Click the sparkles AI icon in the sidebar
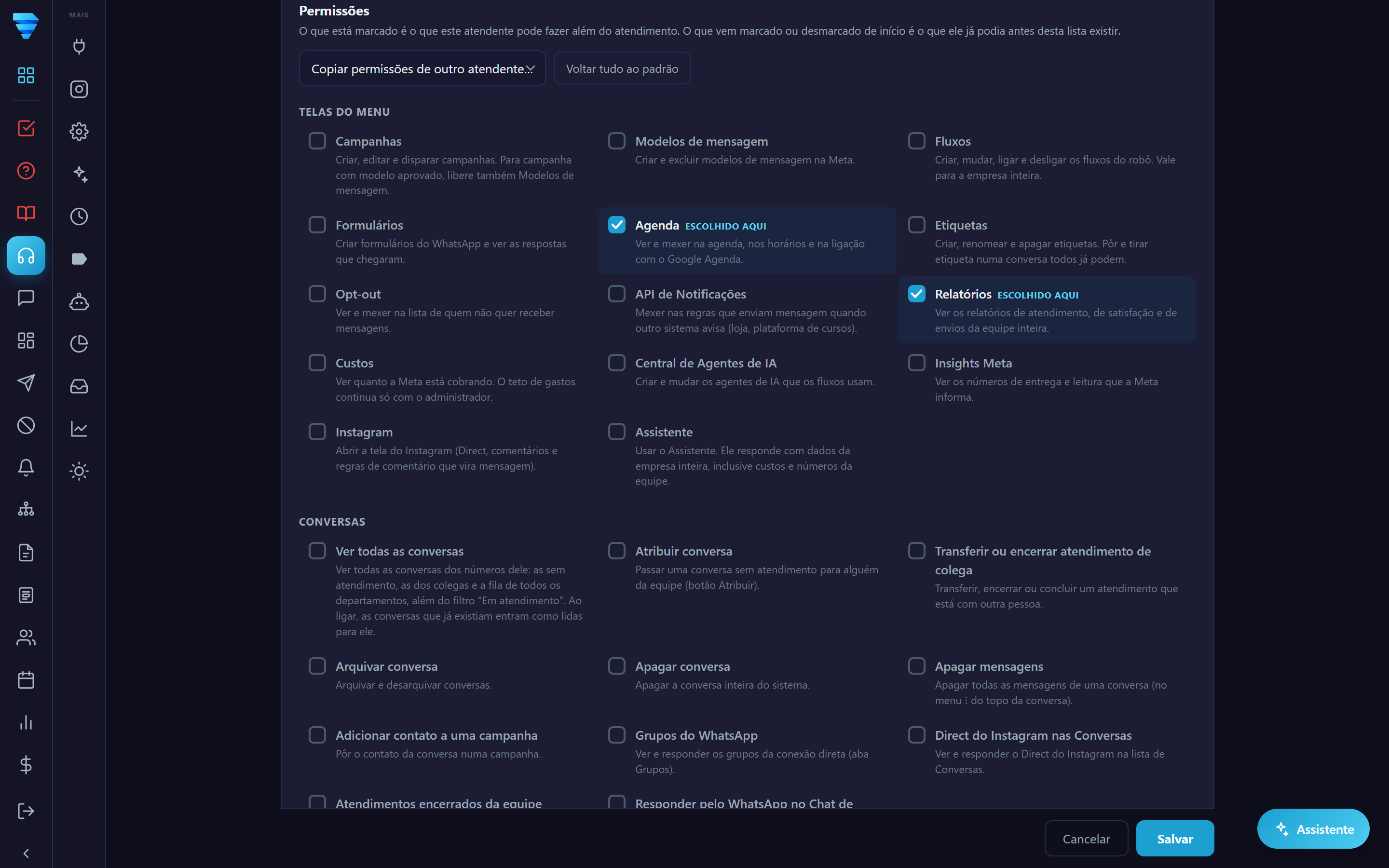 (79, 174)
